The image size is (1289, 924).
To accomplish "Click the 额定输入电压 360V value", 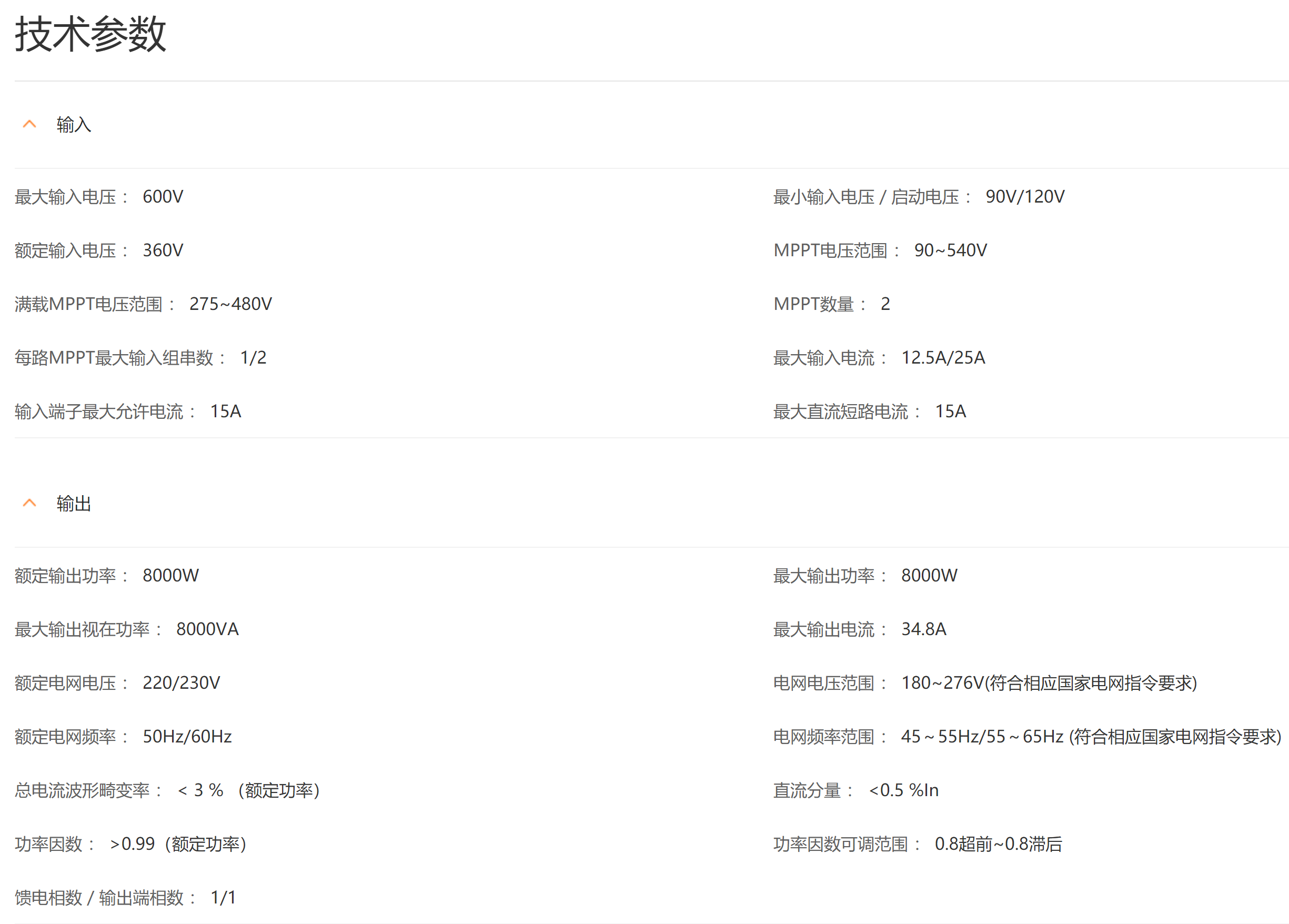I will (163, 250).
